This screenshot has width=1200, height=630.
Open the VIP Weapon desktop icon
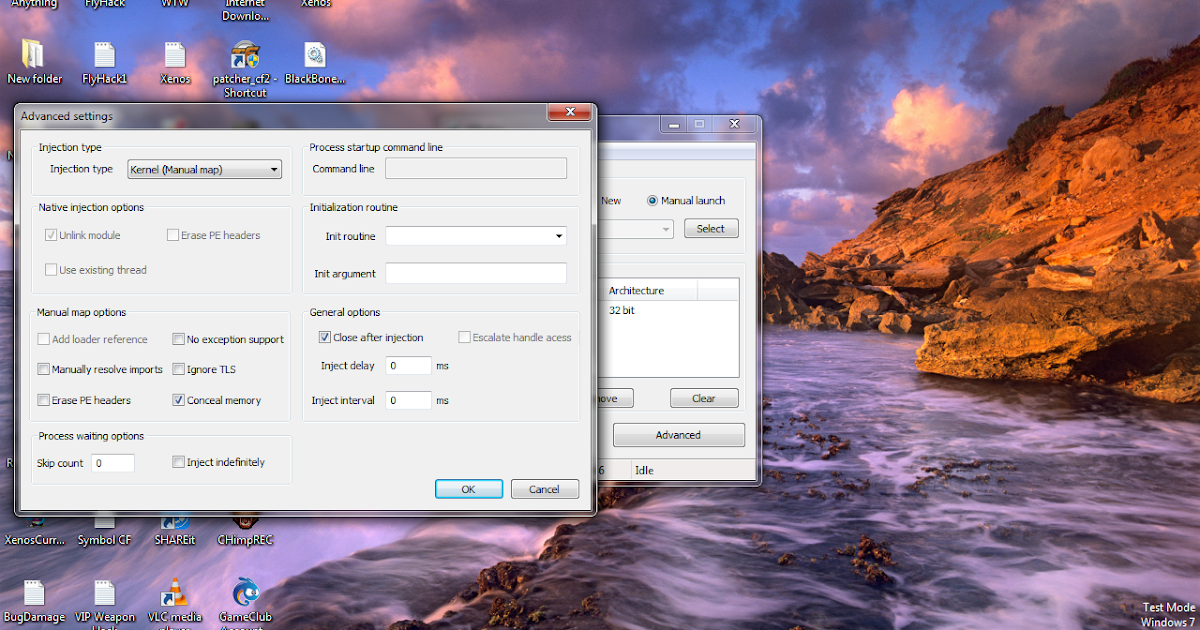[104, 592]
